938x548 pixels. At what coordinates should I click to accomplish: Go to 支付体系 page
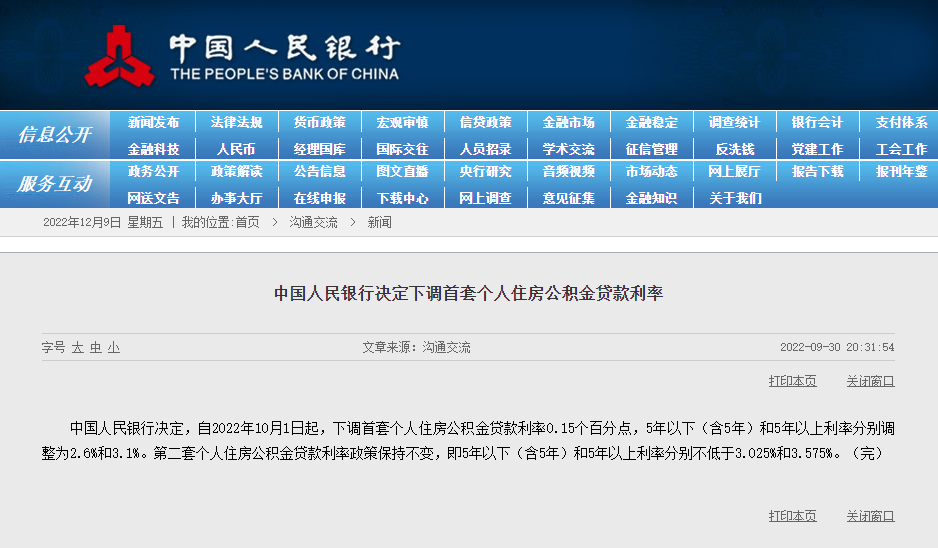pos(902,122)
